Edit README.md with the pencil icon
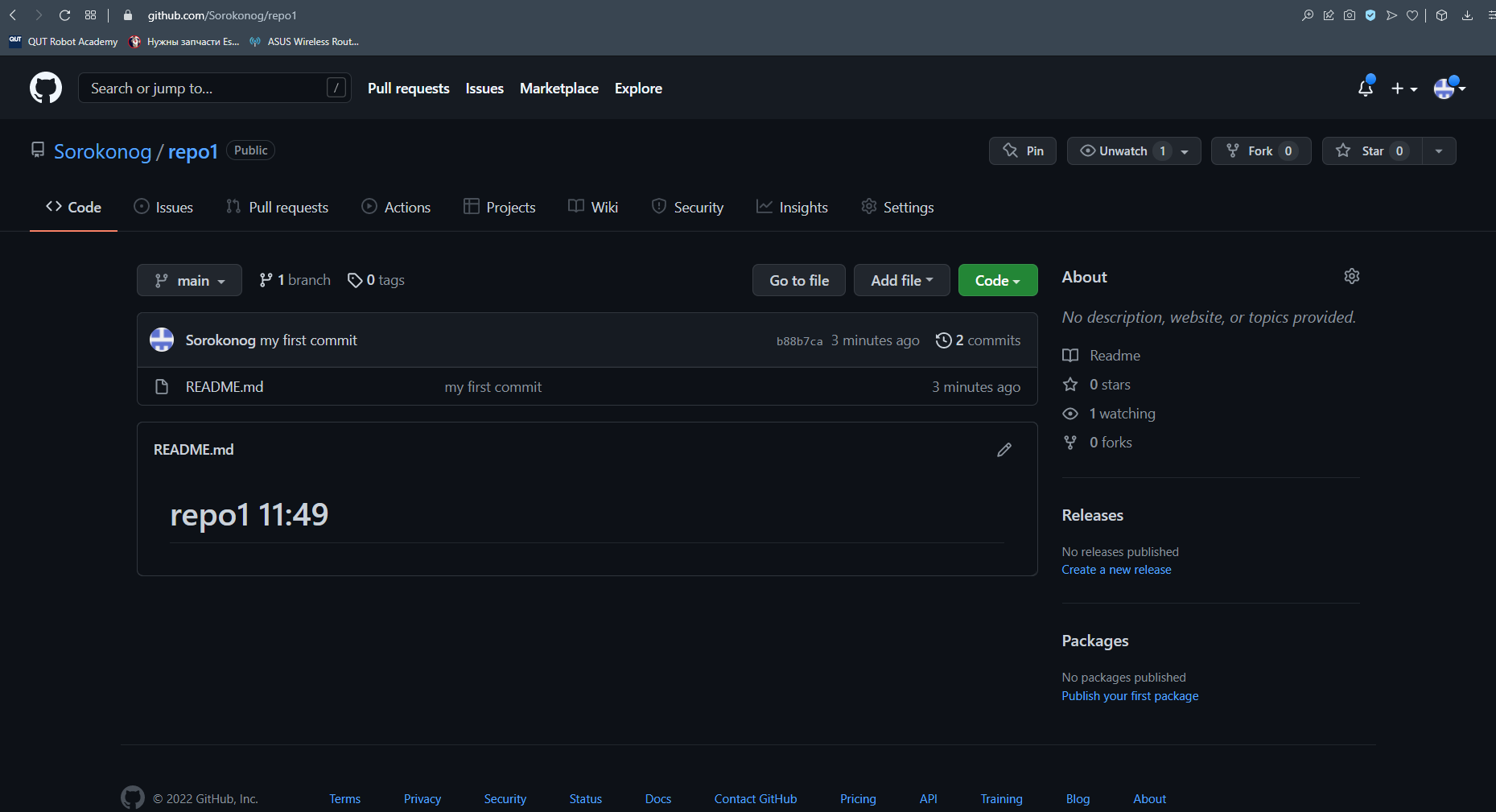The image size is (1496, 812). [x=1004, y=450]
